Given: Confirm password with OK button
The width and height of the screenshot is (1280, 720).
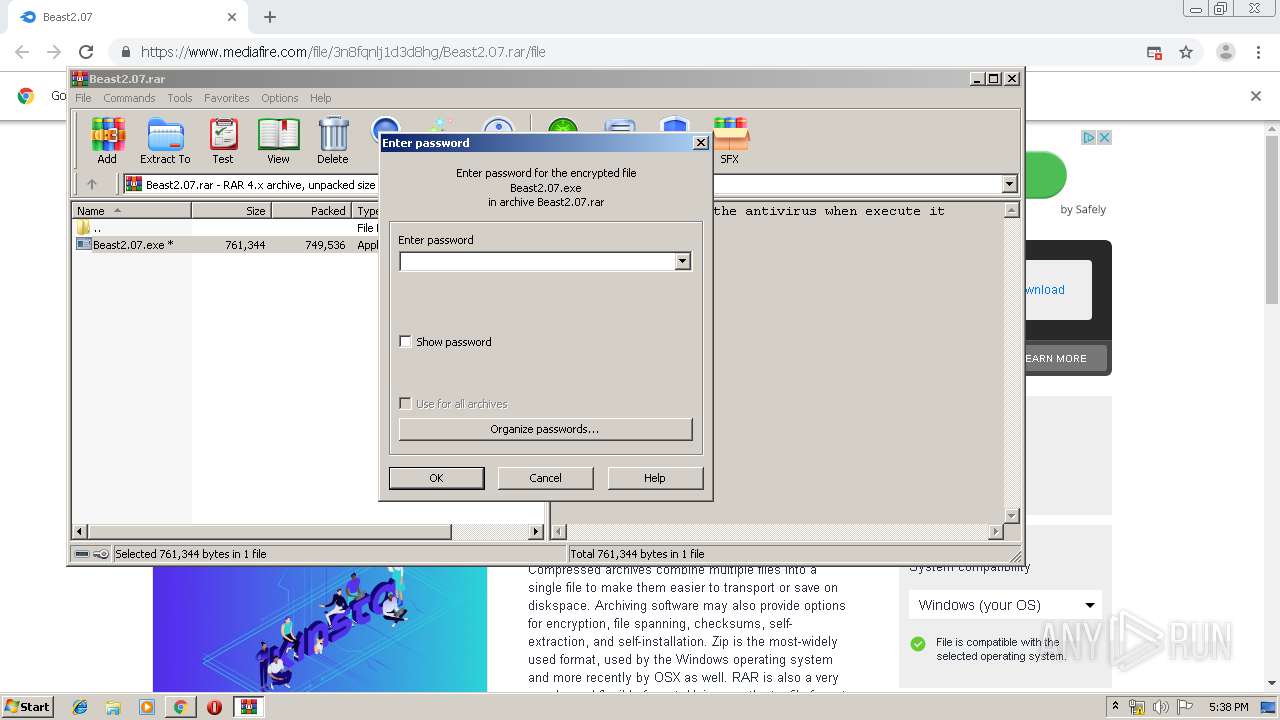Looking at the screenshot, I should [x=436, y=478].
